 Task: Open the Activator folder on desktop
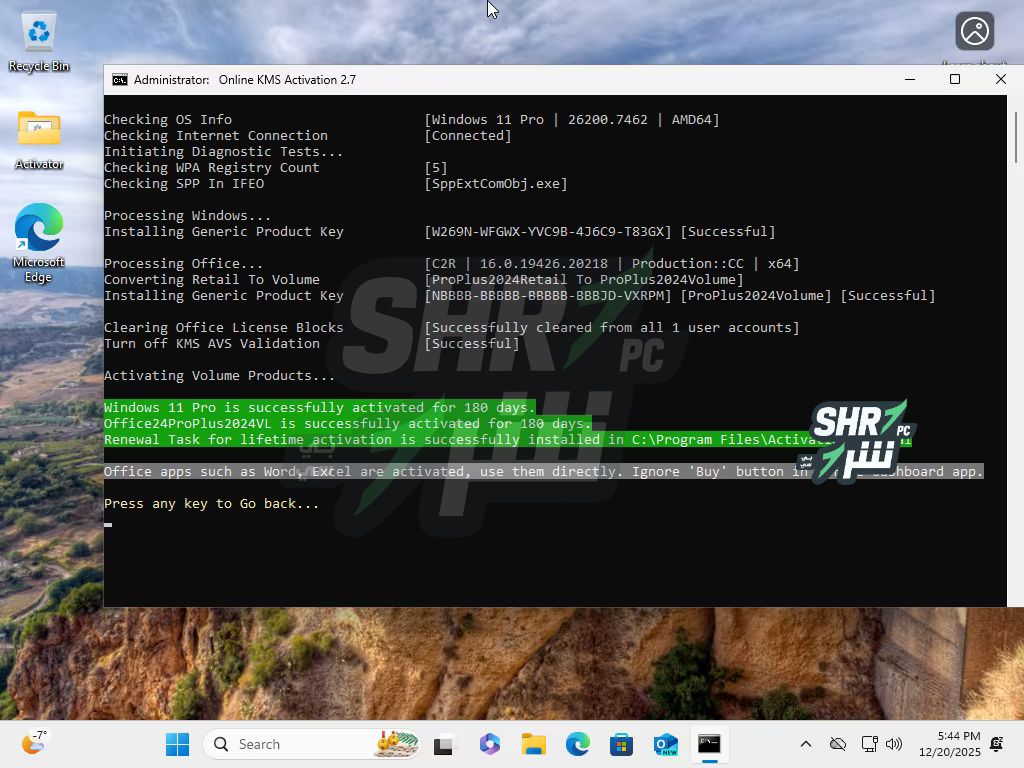pos(39,140)
